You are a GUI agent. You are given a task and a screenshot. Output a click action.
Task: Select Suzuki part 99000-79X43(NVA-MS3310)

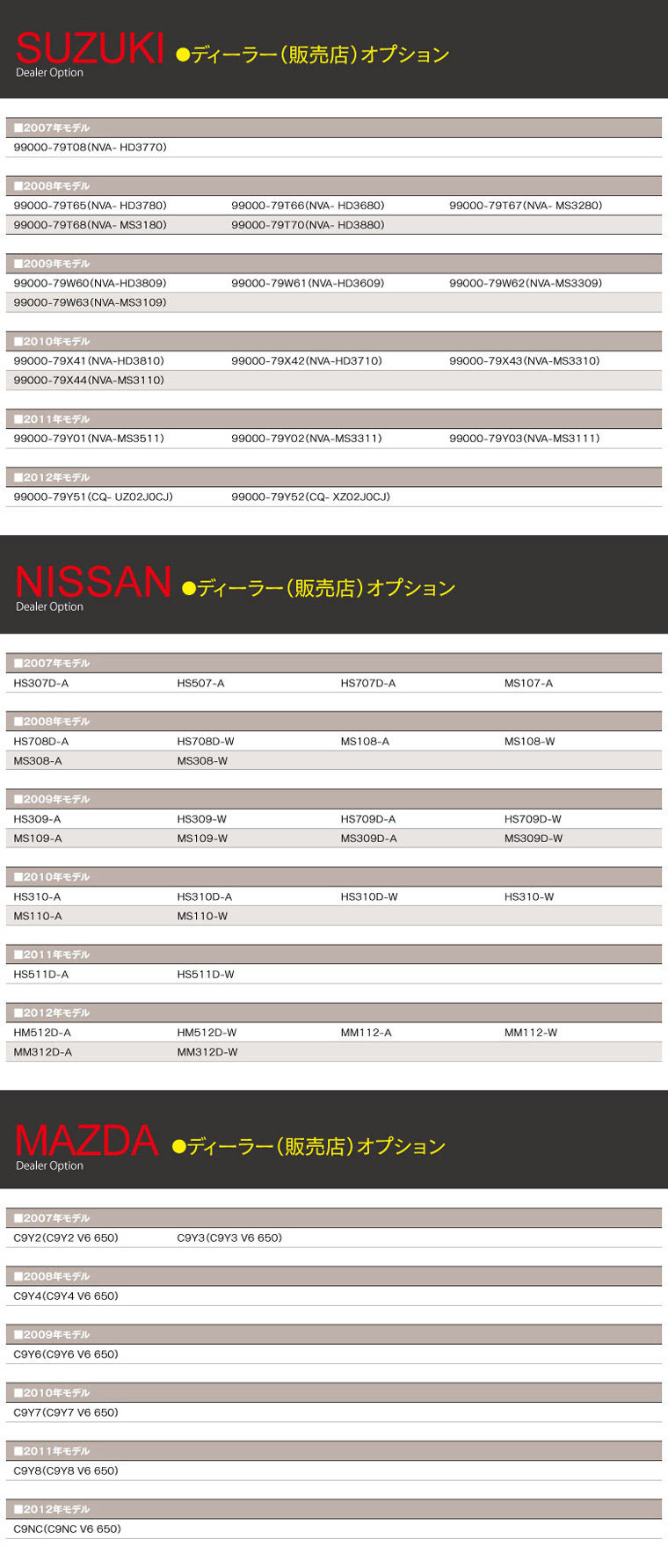click(525, 361)
